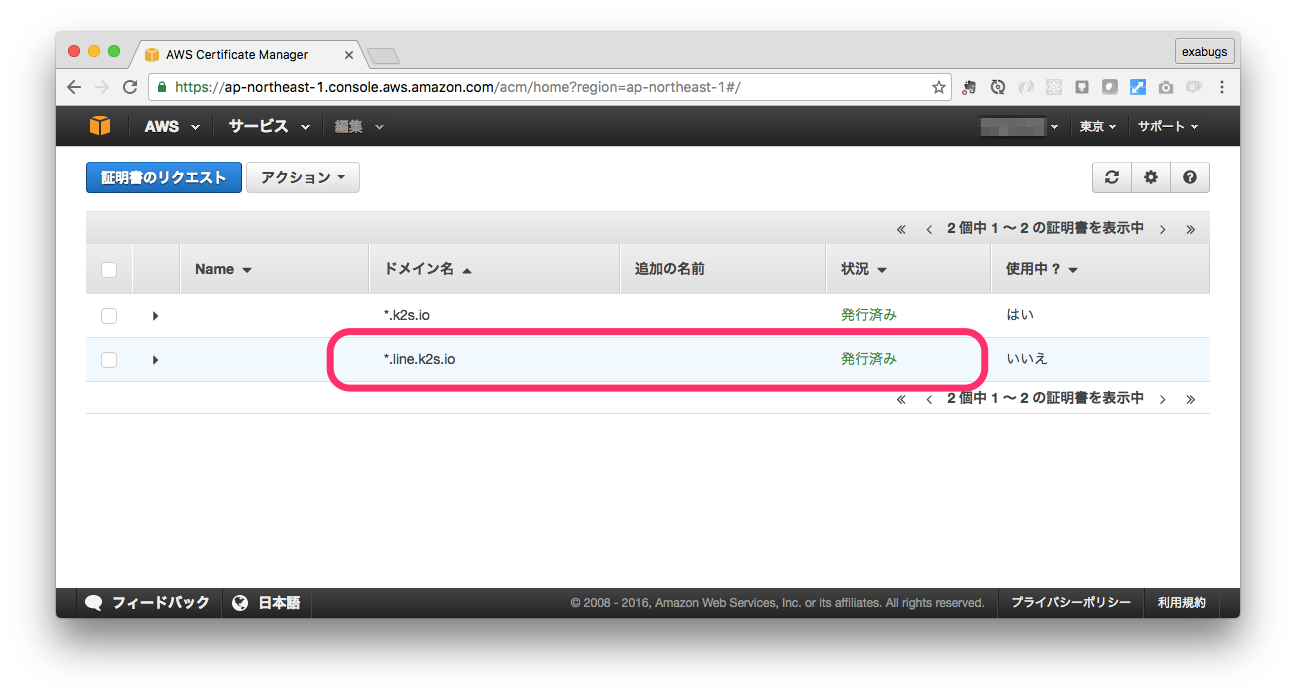
Task: Open the アクション dropdown
Action: [302, 177]
